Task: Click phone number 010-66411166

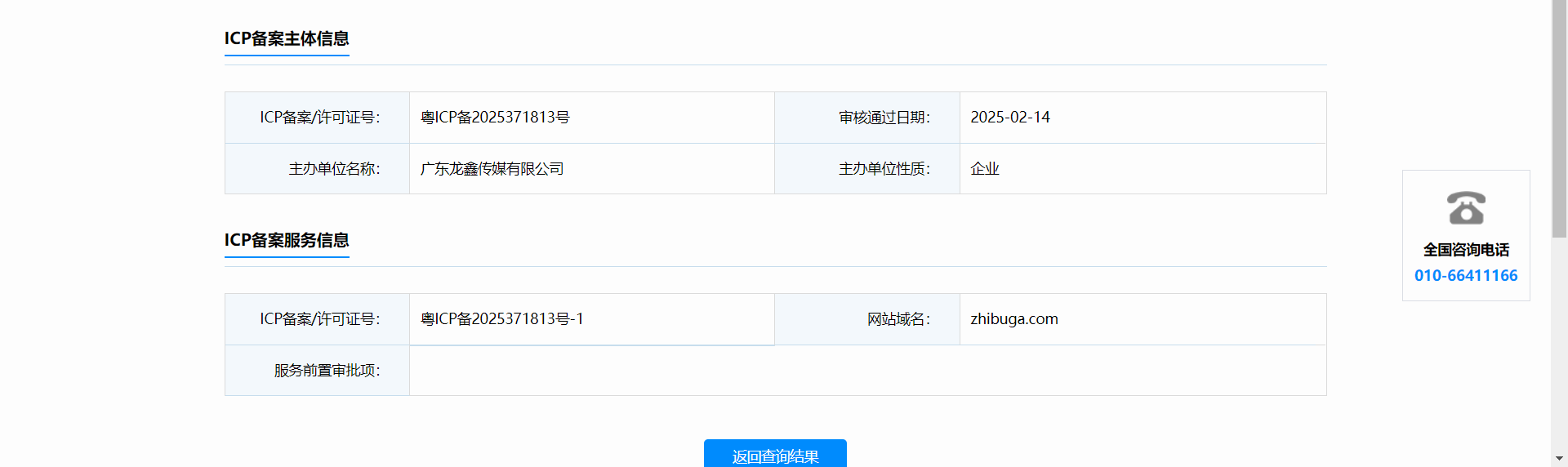Action: (x=1466, y=275)
